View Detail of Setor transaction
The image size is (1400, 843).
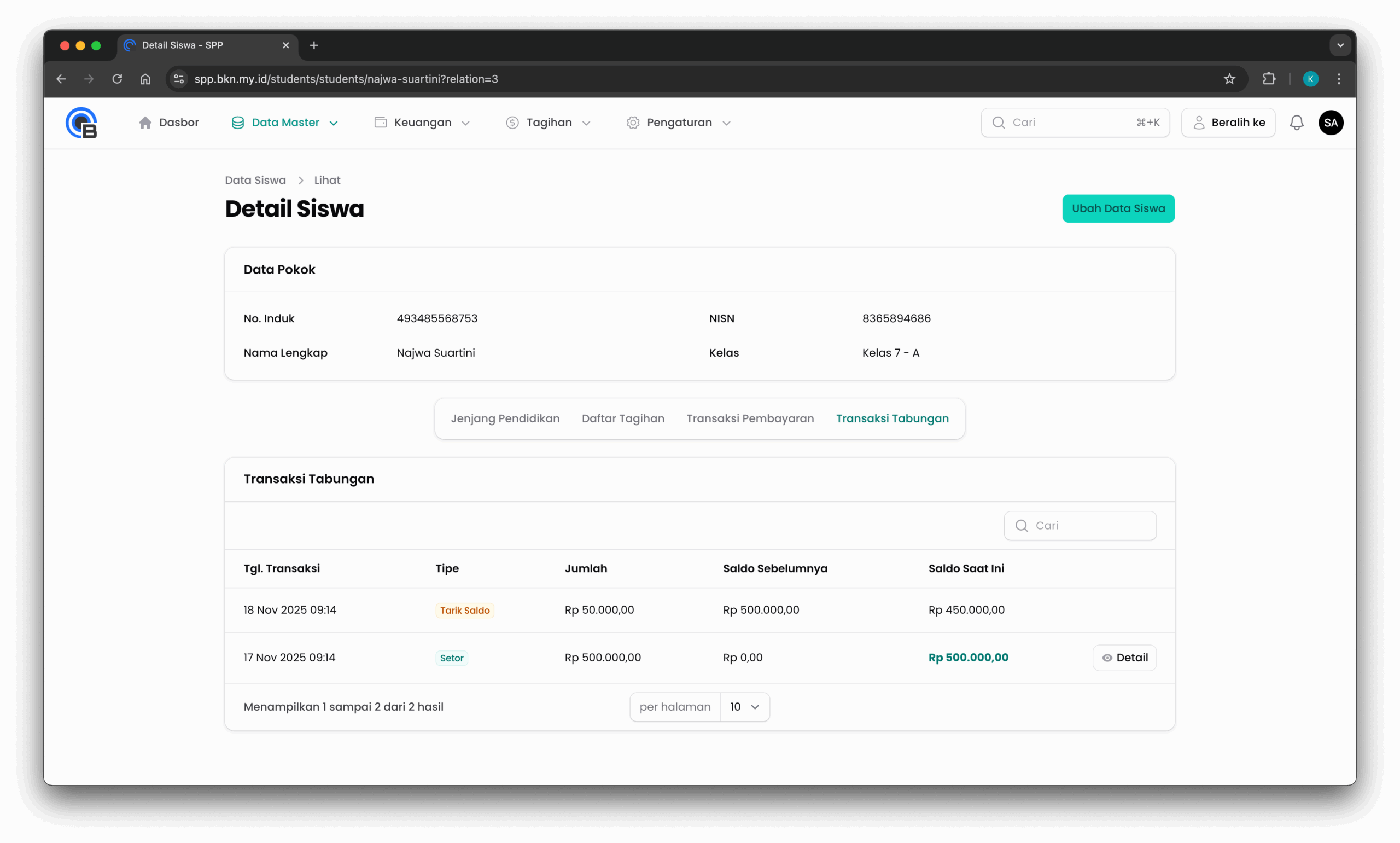(x=1124, y=658)
